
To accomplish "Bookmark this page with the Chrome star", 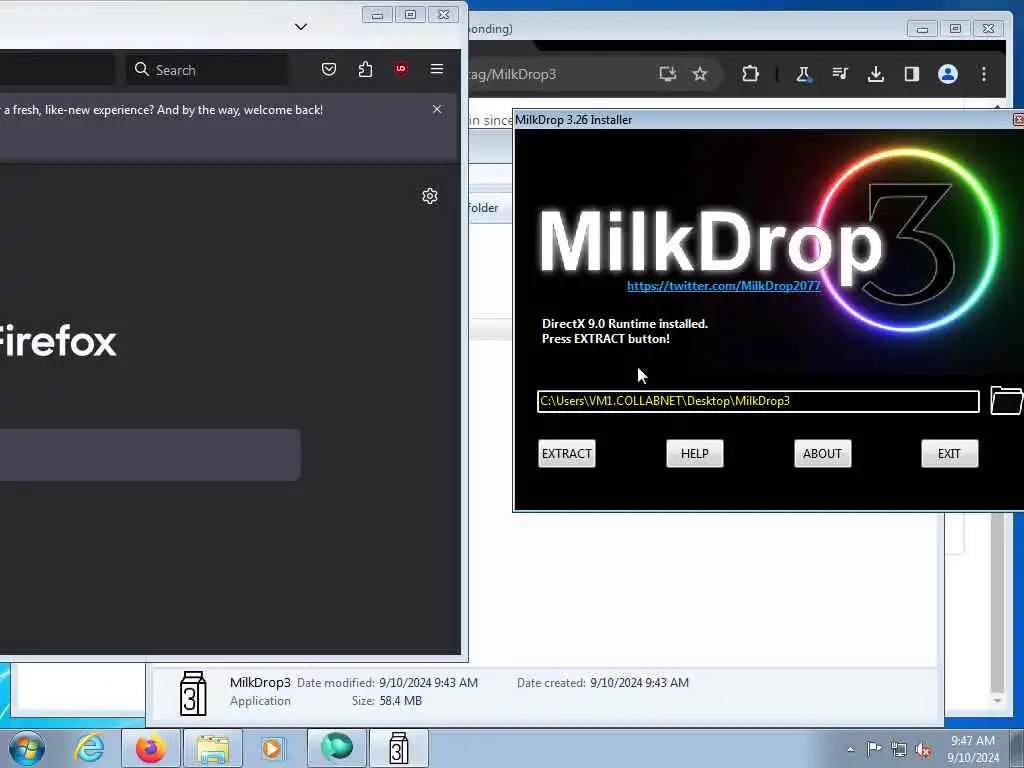I will click(699, 74).
